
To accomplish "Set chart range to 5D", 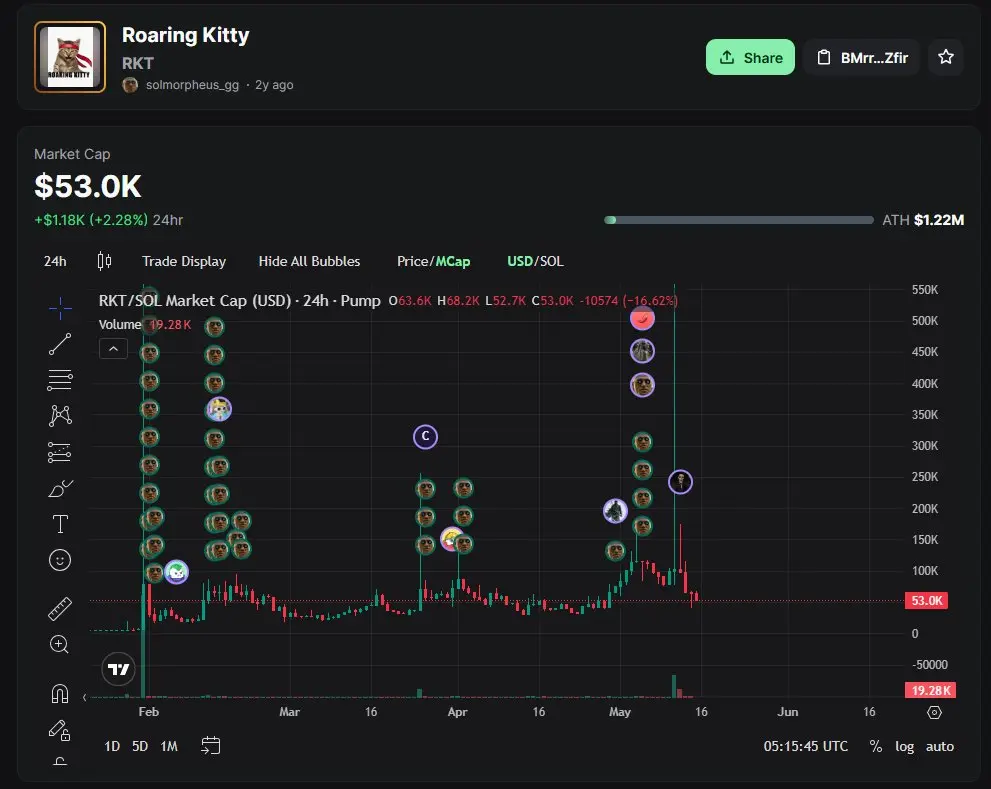I will click(x=140, y=746).
